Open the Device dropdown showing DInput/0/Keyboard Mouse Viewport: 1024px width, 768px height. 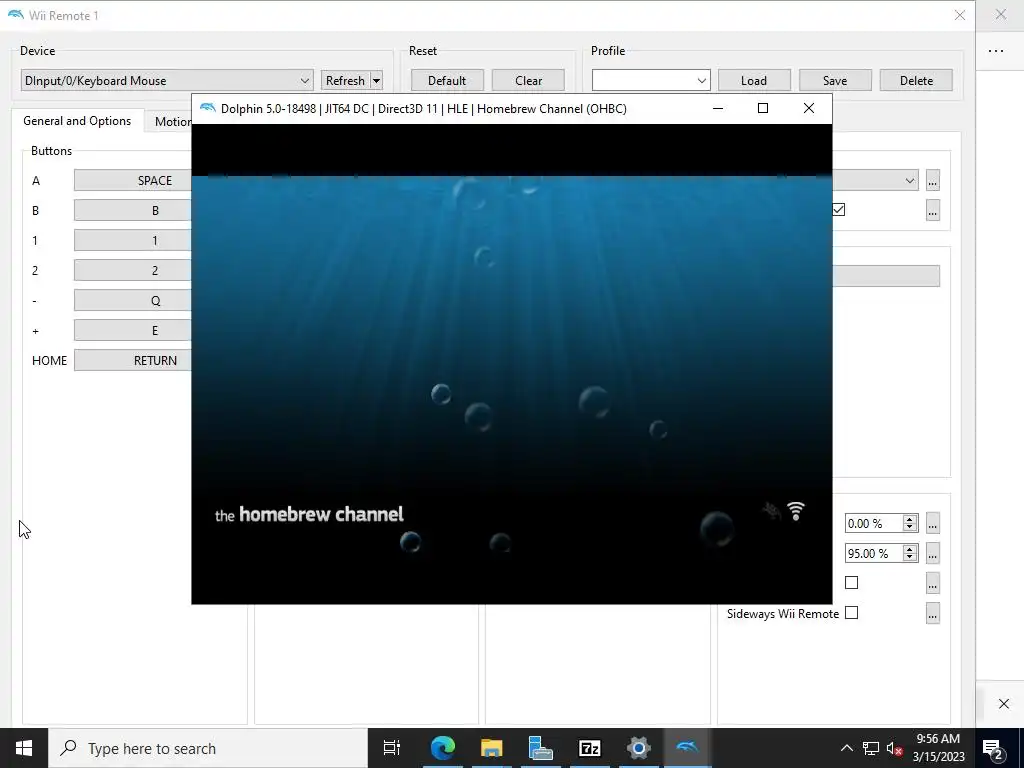pyautogui.click(x=167, y=80)
